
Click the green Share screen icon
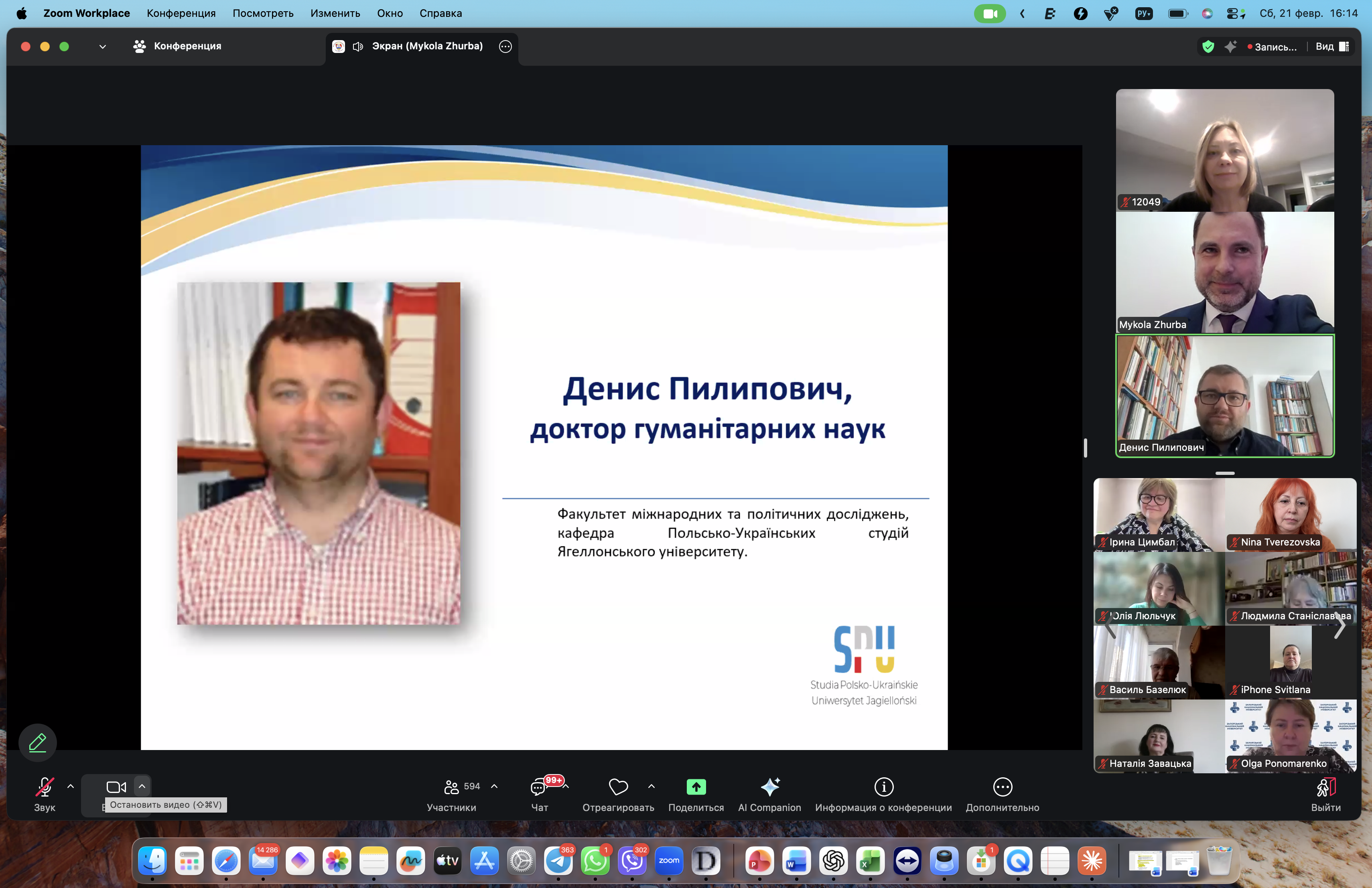696,787
